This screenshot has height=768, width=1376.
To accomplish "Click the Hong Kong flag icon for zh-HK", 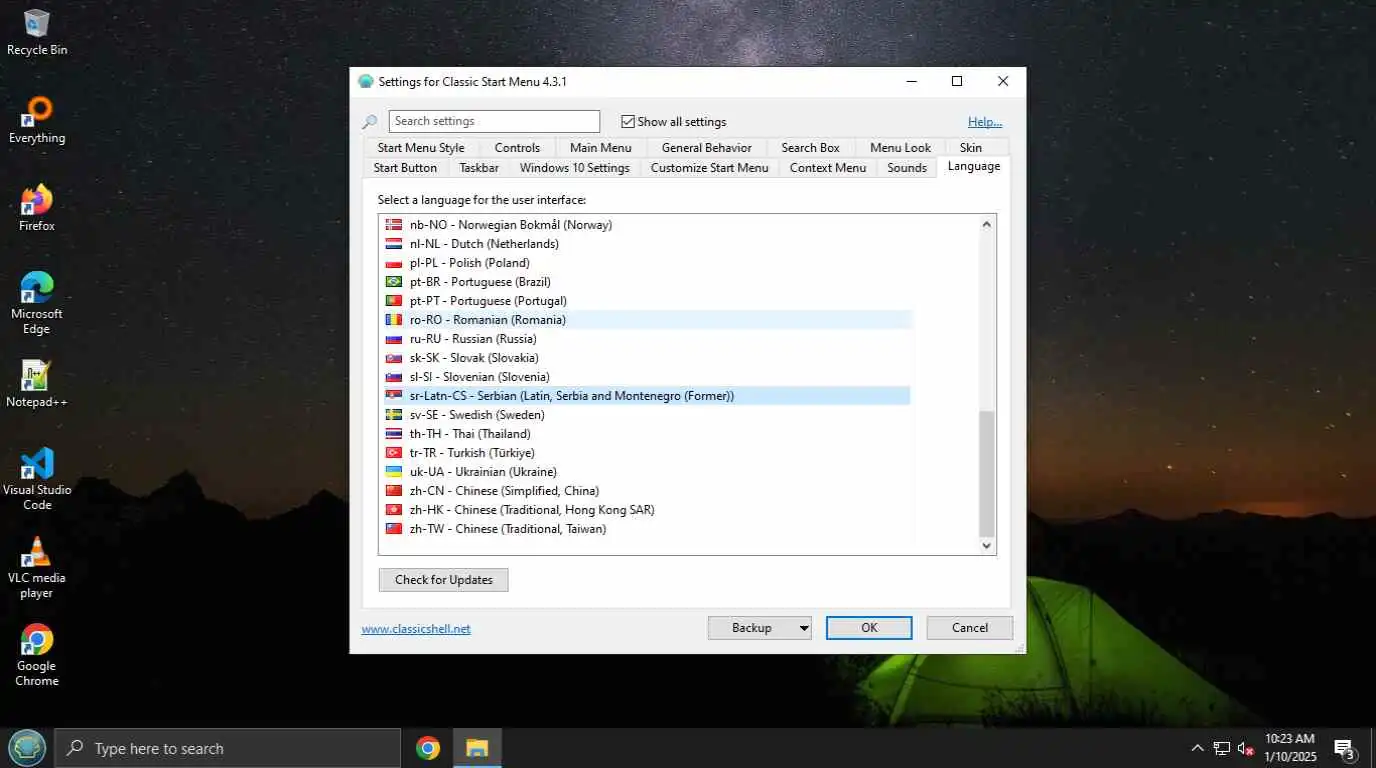I will pos(394,510).
